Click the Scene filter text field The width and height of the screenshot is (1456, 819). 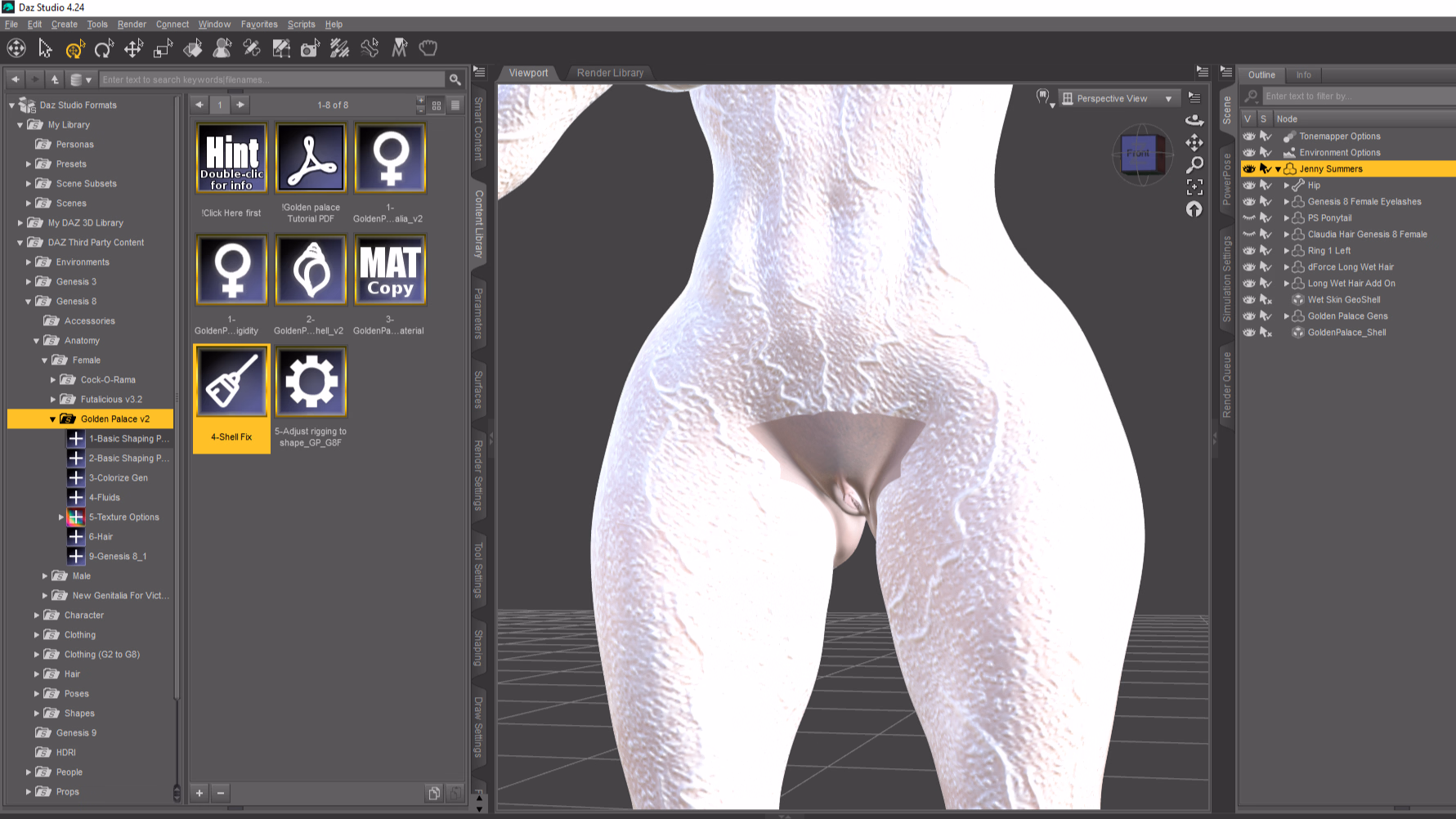[1357, 96]
